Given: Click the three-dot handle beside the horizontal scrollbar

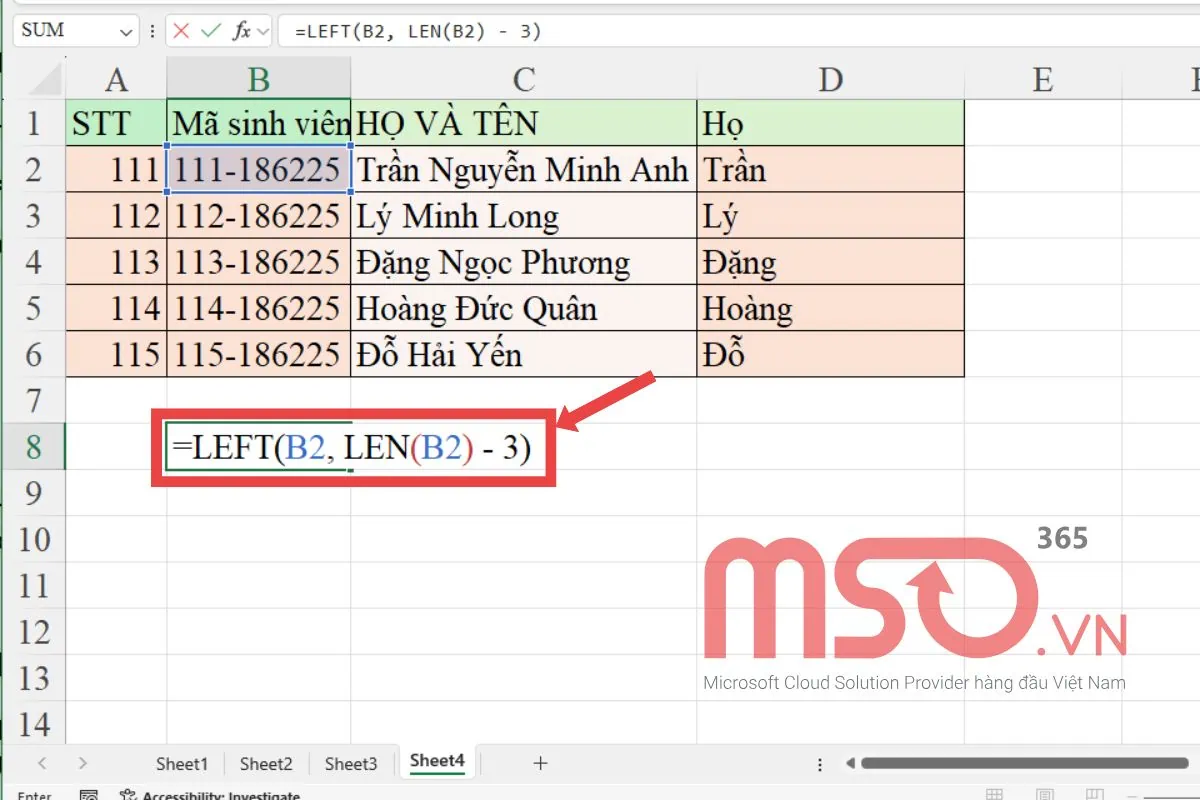Looking at the screenshot, I should click(820, 763).
